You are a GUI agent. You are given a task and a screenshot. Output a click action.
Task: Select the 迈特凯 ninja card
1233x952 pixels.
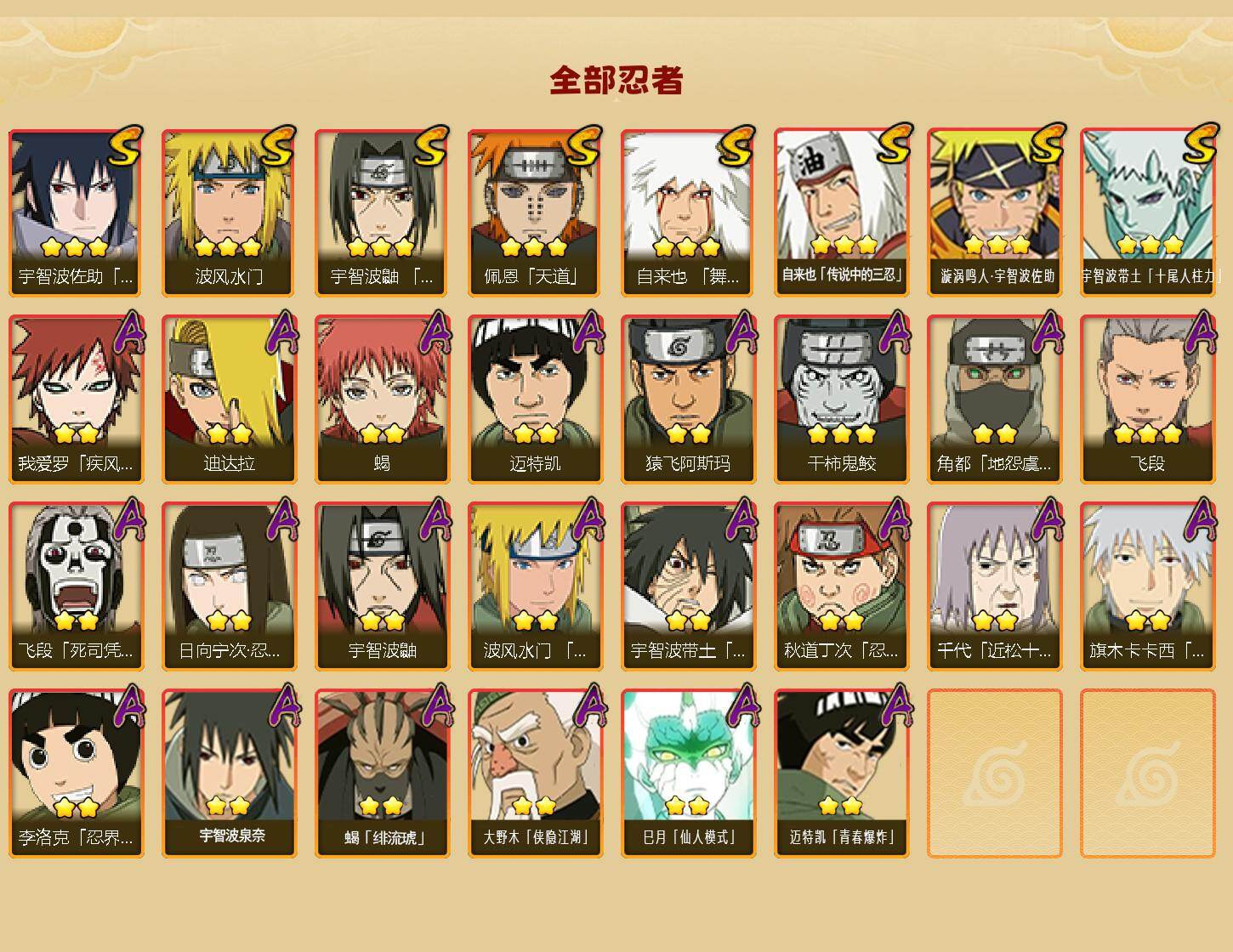535,399
